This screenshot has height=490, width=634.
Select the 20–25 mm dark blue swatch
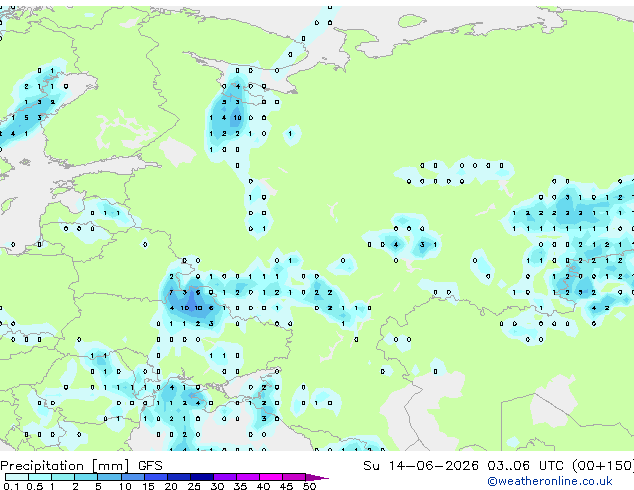pyautogui.click(x=178, y=477)
